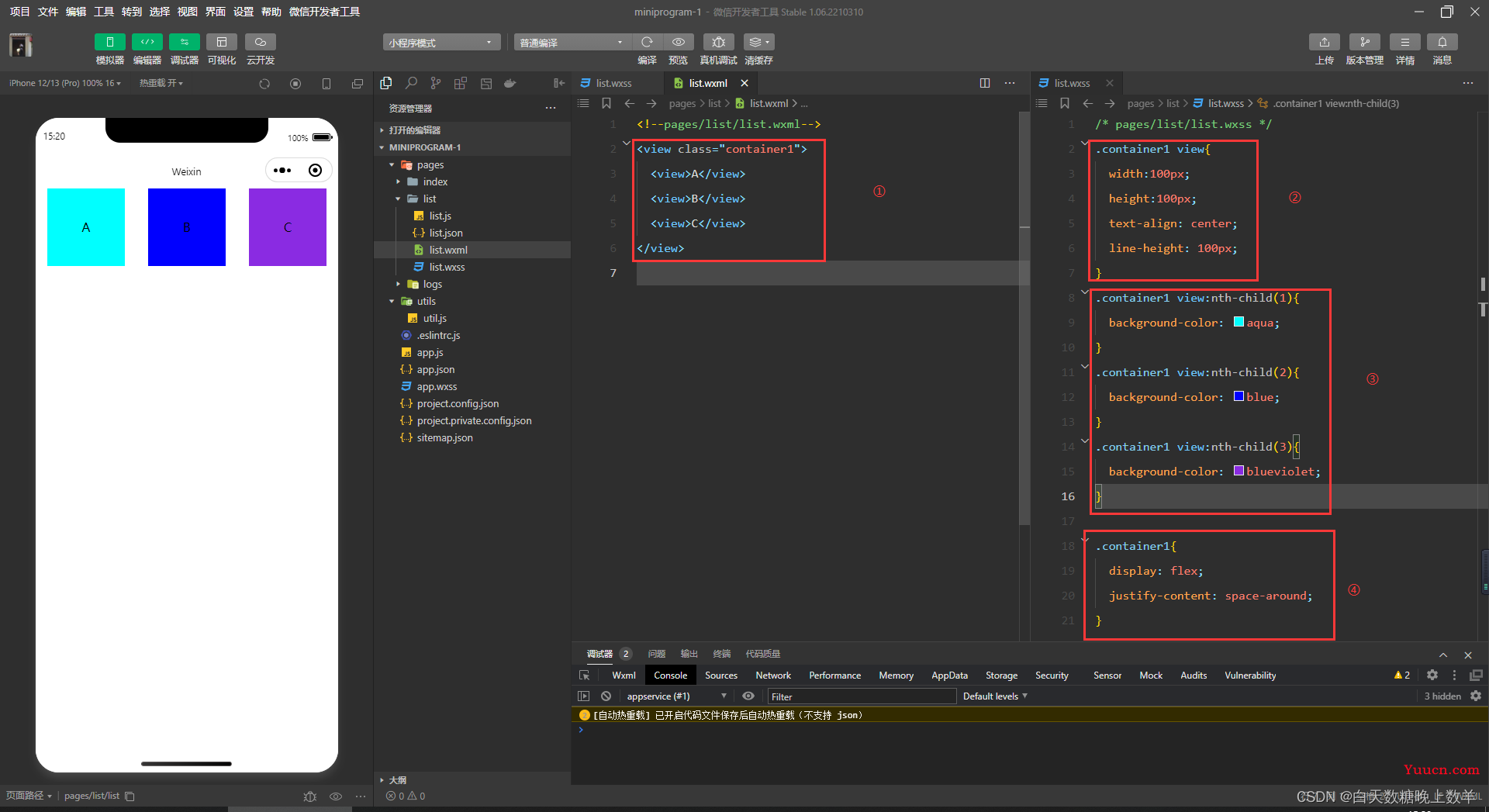Click the clear console icon

point(606,696)
